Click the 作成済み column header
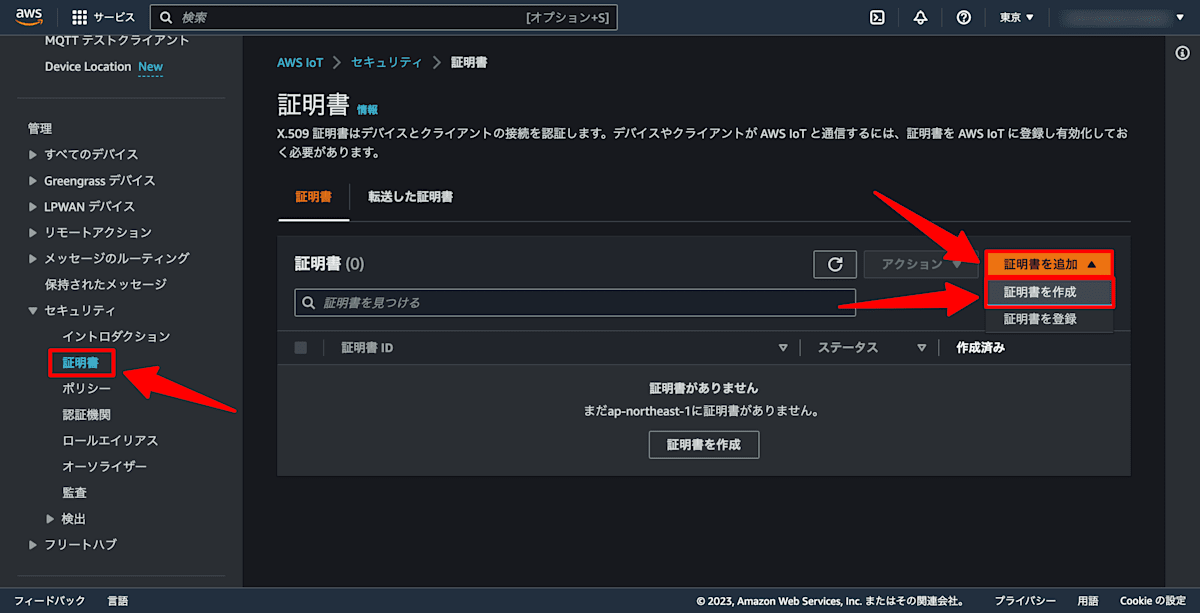Viewport: 1200px width, 613px height. point(980,348)
